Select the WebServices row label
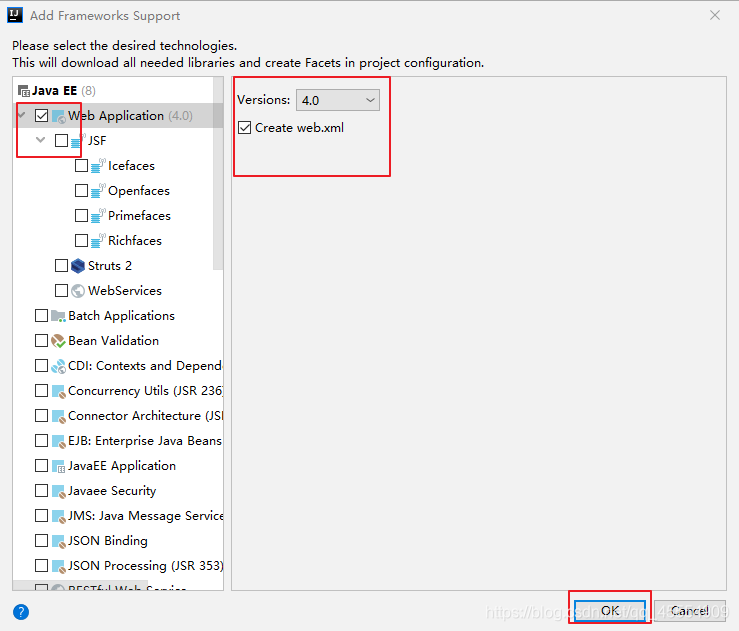Viewport: 739px width, 631px height. 125,290
